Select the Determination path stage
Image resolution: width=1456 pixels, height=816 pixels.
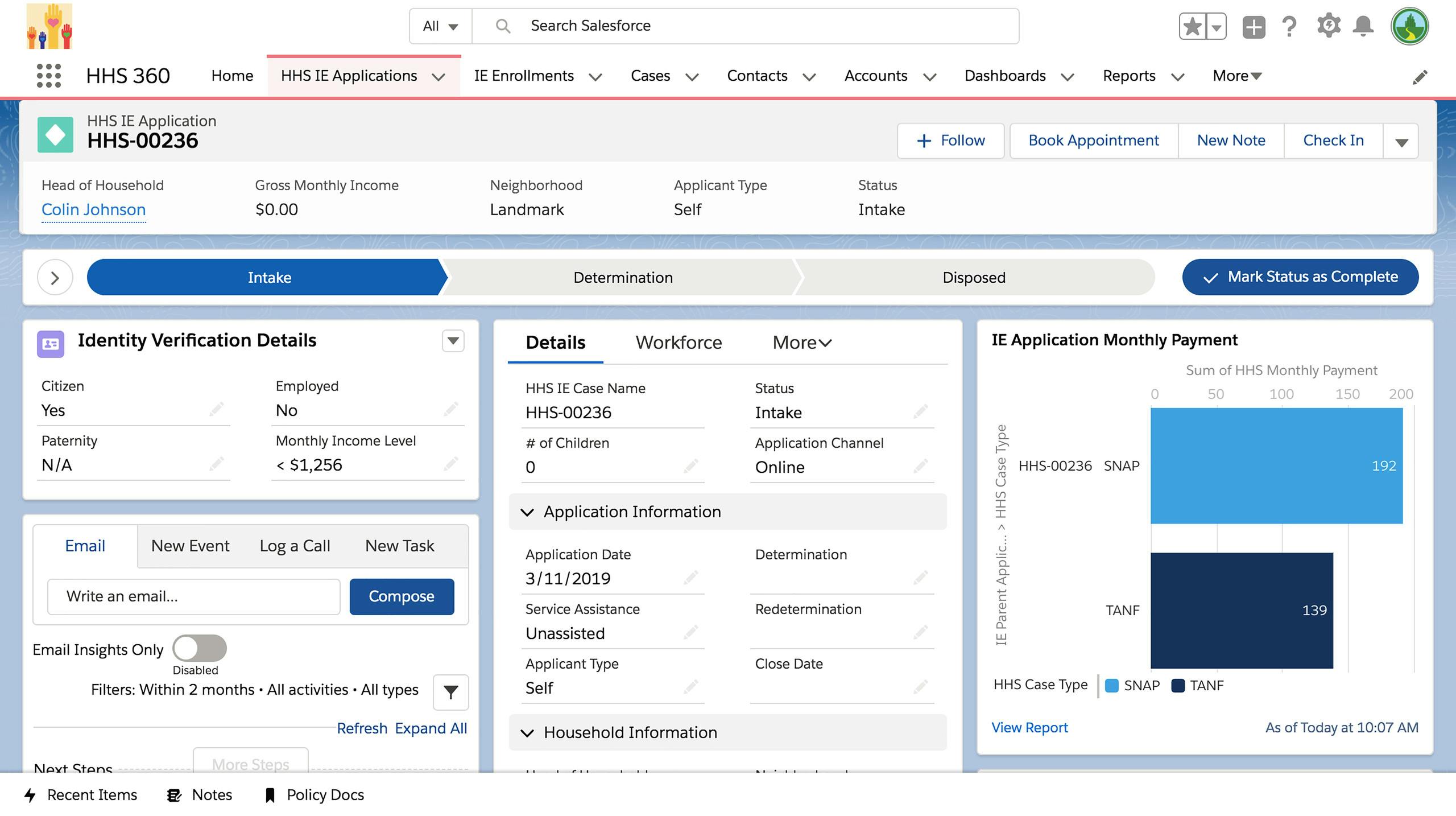[x=623, y=278]
